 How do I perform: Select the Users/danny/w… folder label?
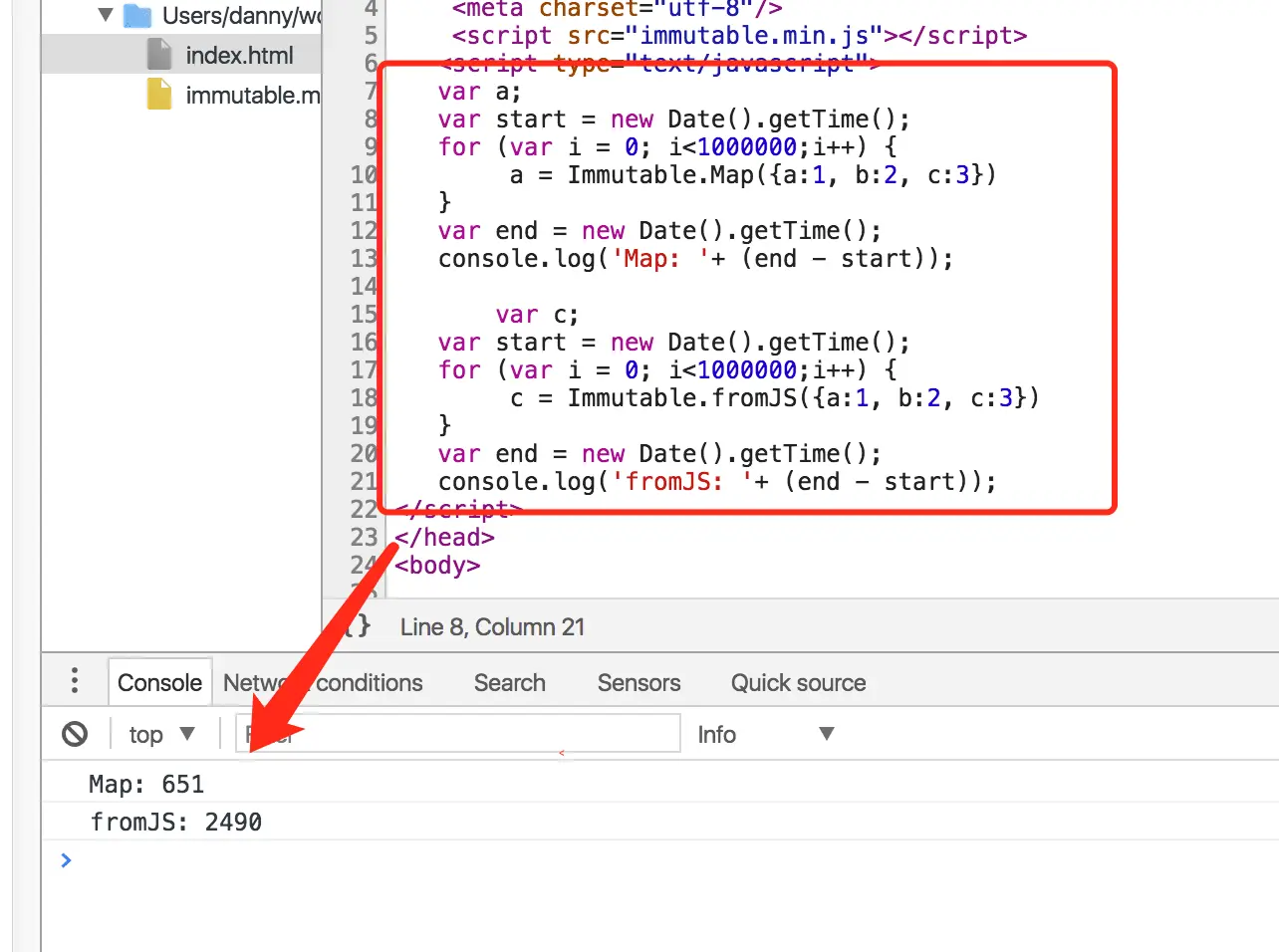pyautogui.click(x=241, y=15)
